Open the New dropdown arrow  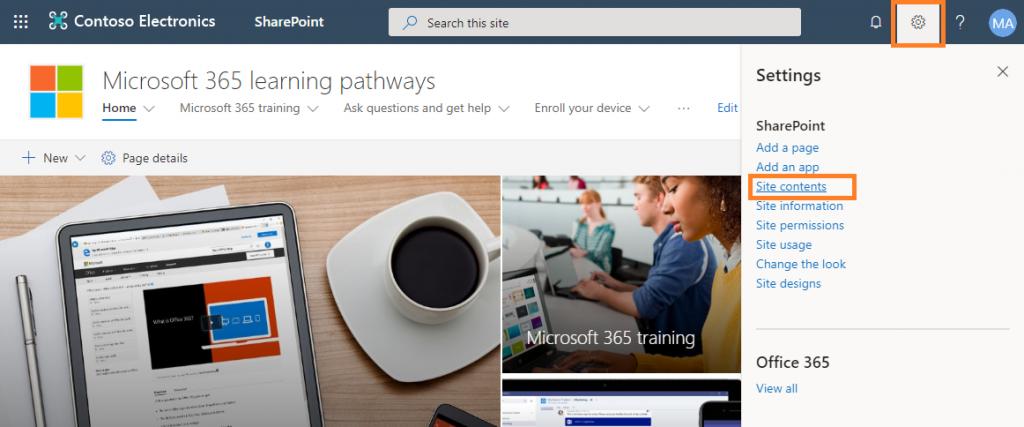click(80, 158)
